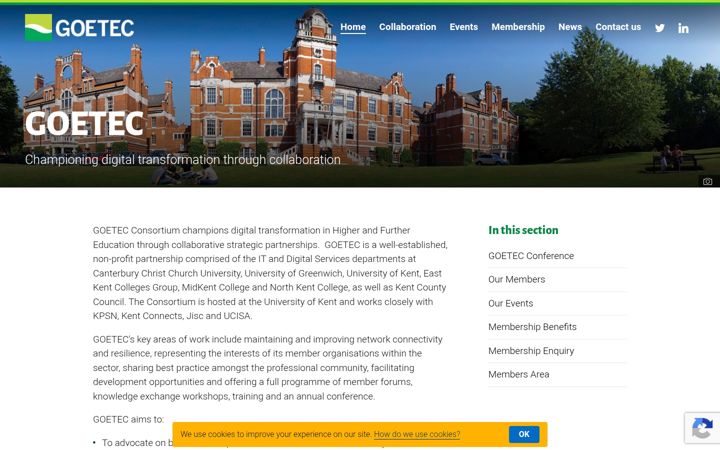Viewport: 720px width, 450px height.
Task: Click the 'GOETEC aims to:' text
Action: click(x=128, y=419)
